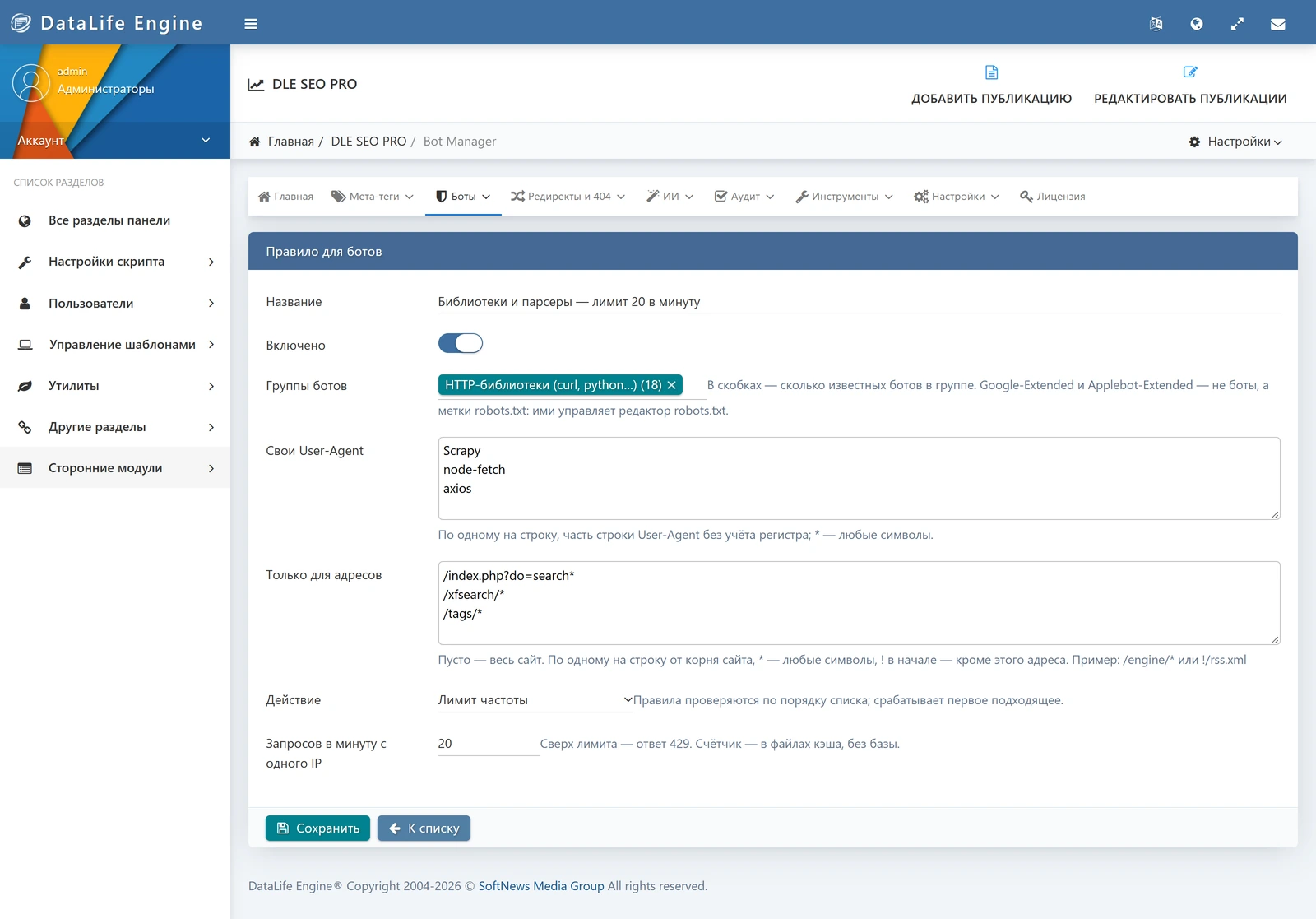Click the Сохранить button
Screen dimensions: 1316x919
click(317, 828)
